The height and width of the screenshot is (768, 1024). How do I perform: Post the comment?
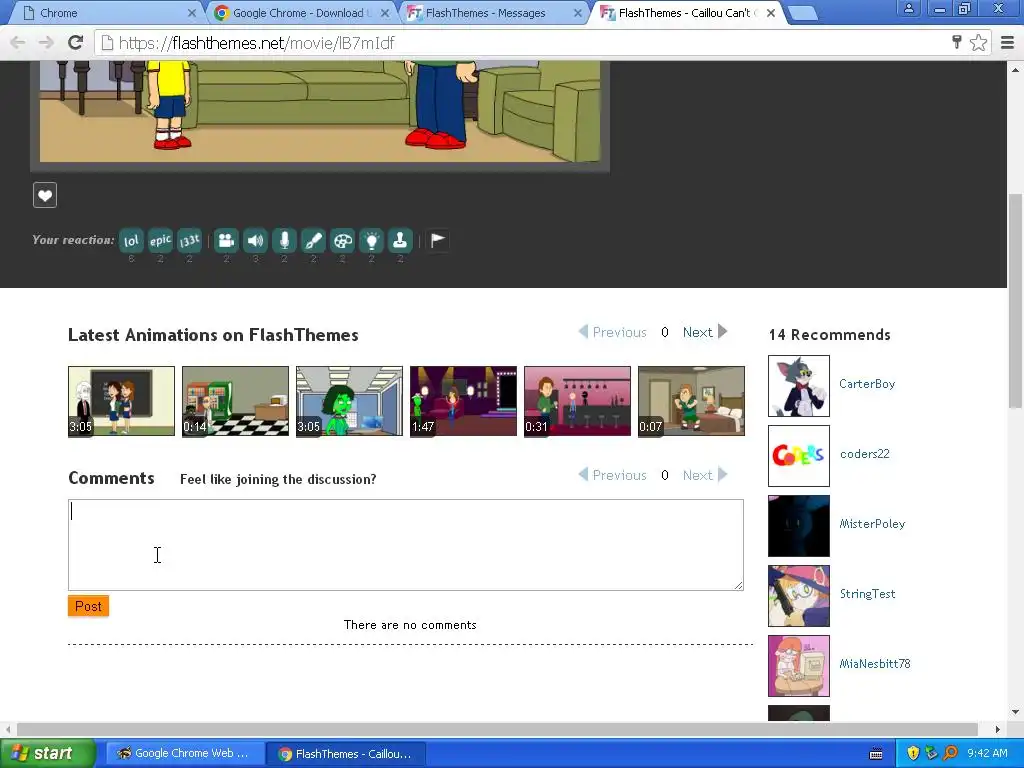point(88,606)
